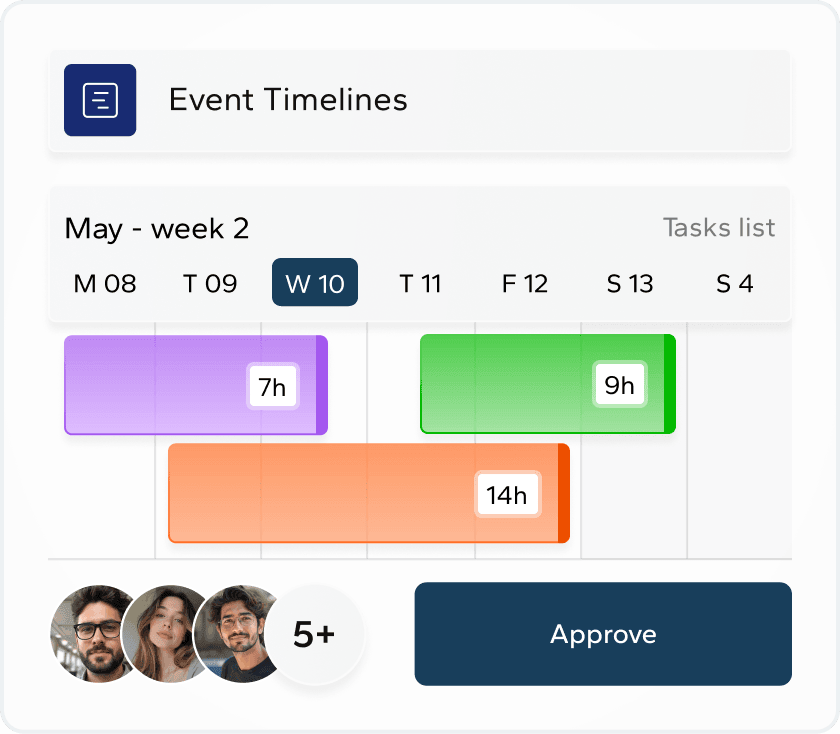
Task: Click the 7h duration badge
Action: (x=273, y=387)
